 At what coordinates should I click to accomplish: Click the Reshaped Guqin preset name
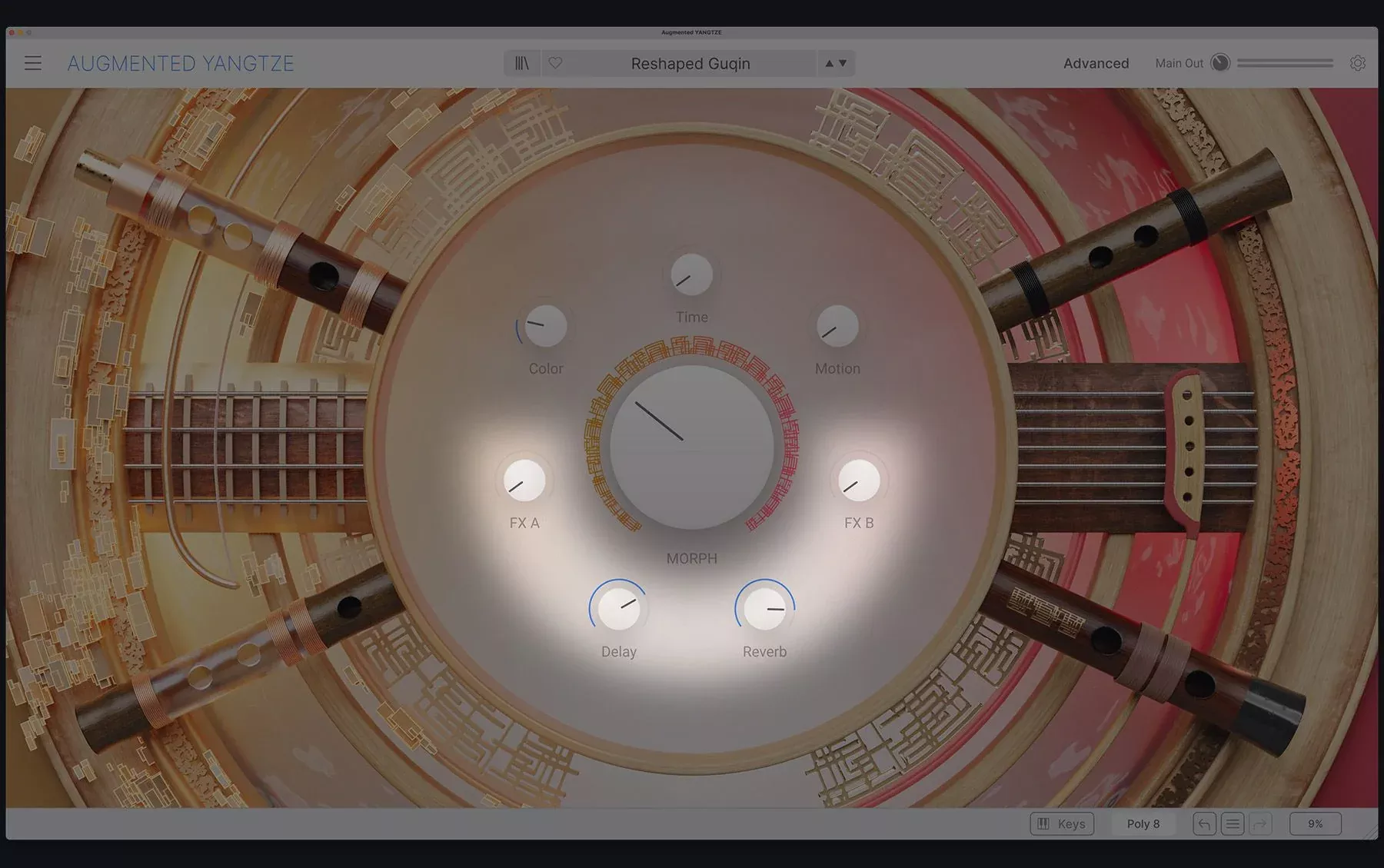point(690,63)
